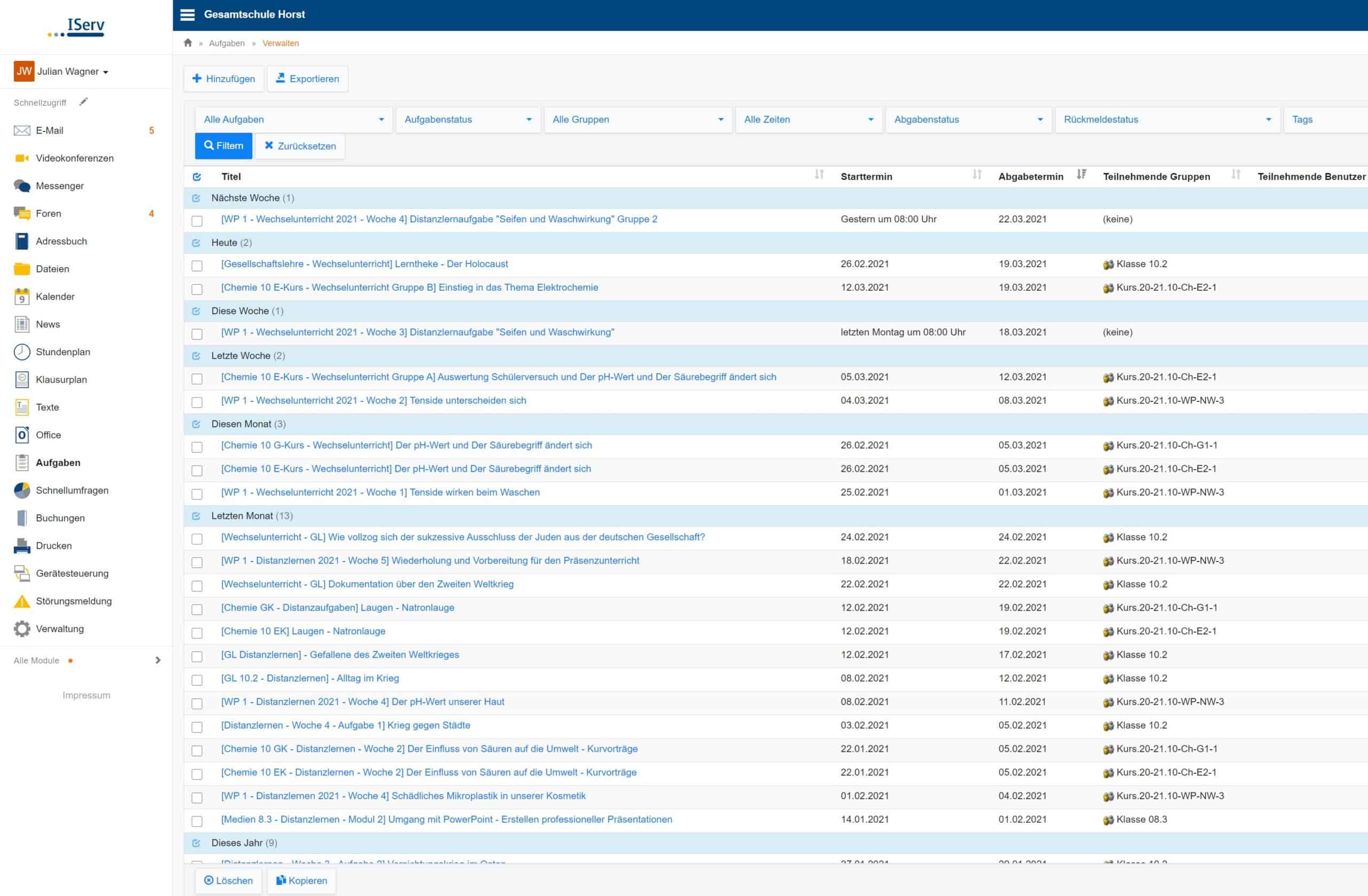Open the Videokonferenzen camera icon
This screenshot has height=896, width=1368.
click(22, 158)
